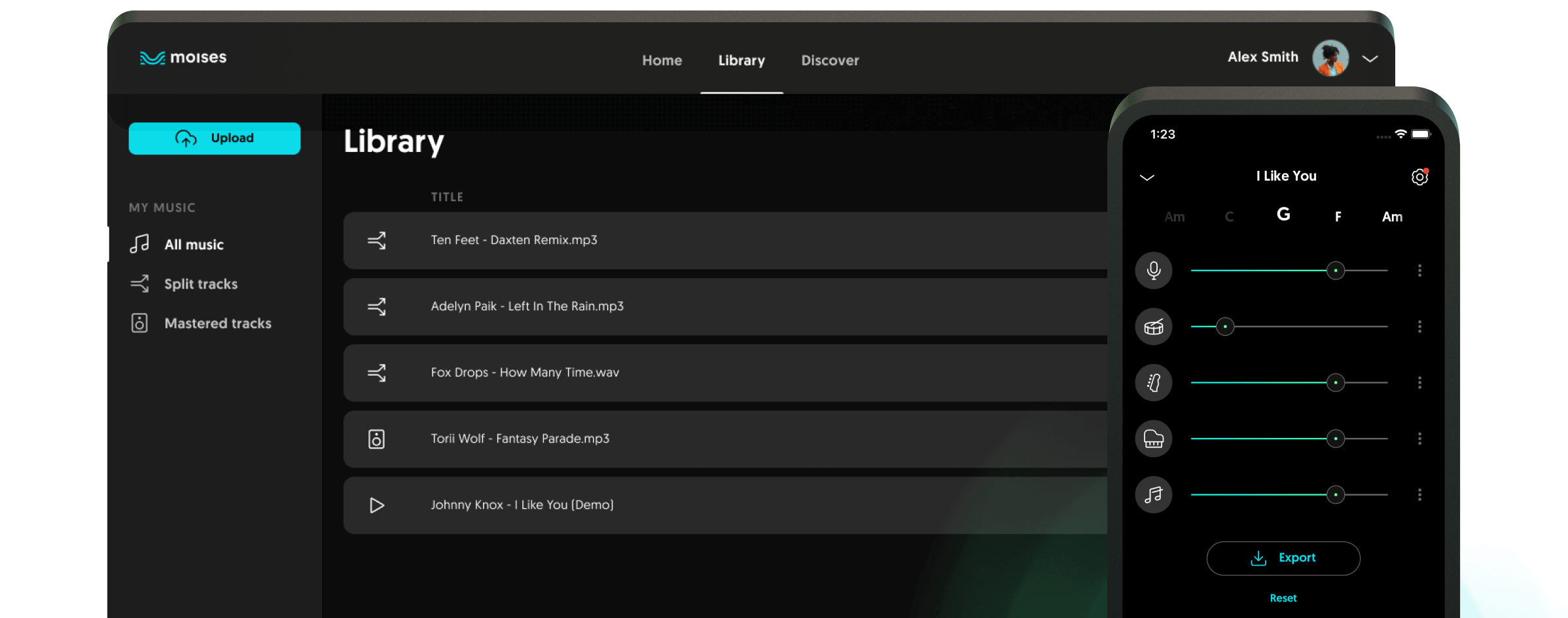The height and width of the screenshot is (618, 1568).
Task: Mute the vocals microphone track icon
Action: point(1153,270)
